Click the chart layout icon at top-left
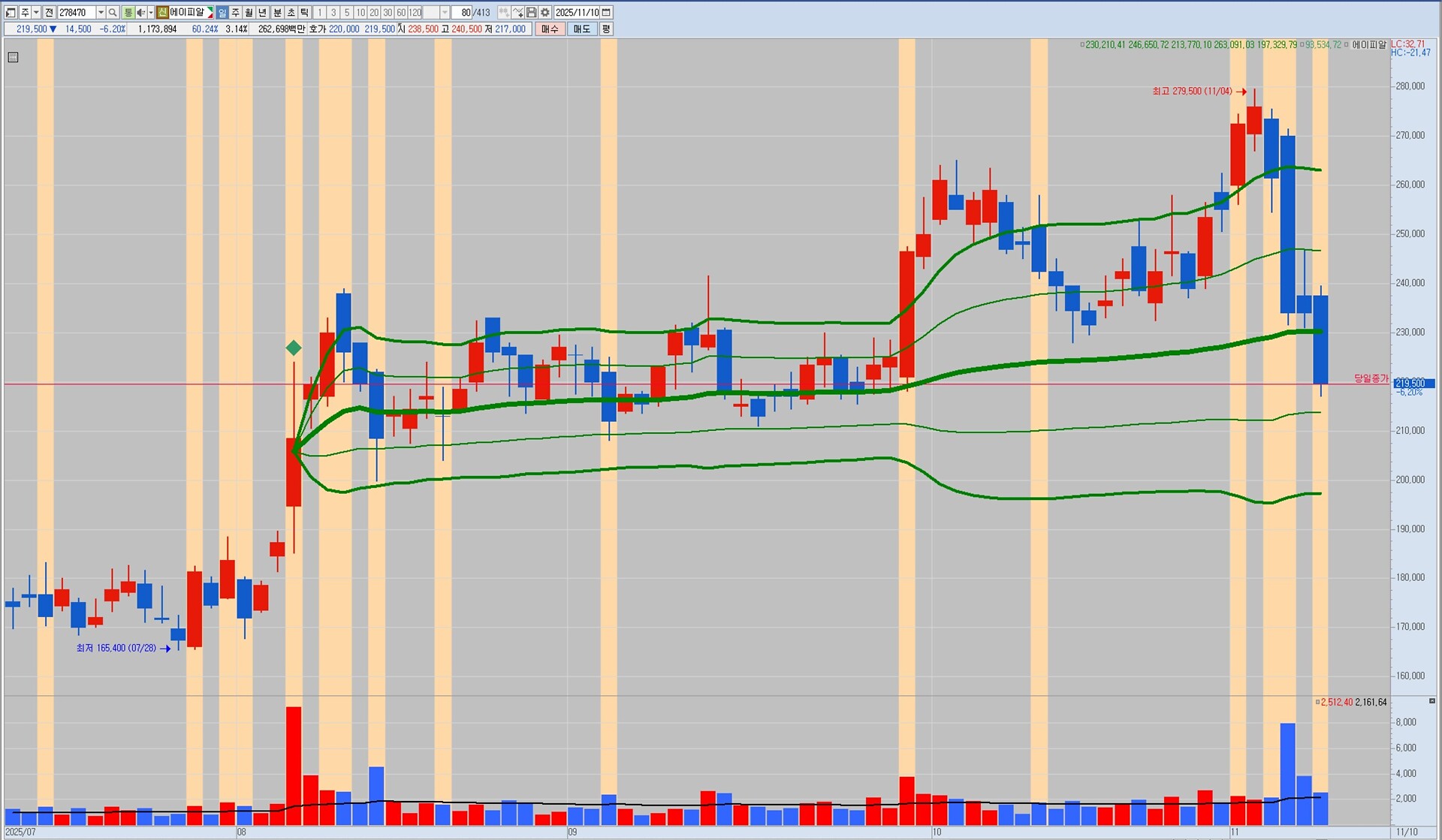 click(11, 13)
